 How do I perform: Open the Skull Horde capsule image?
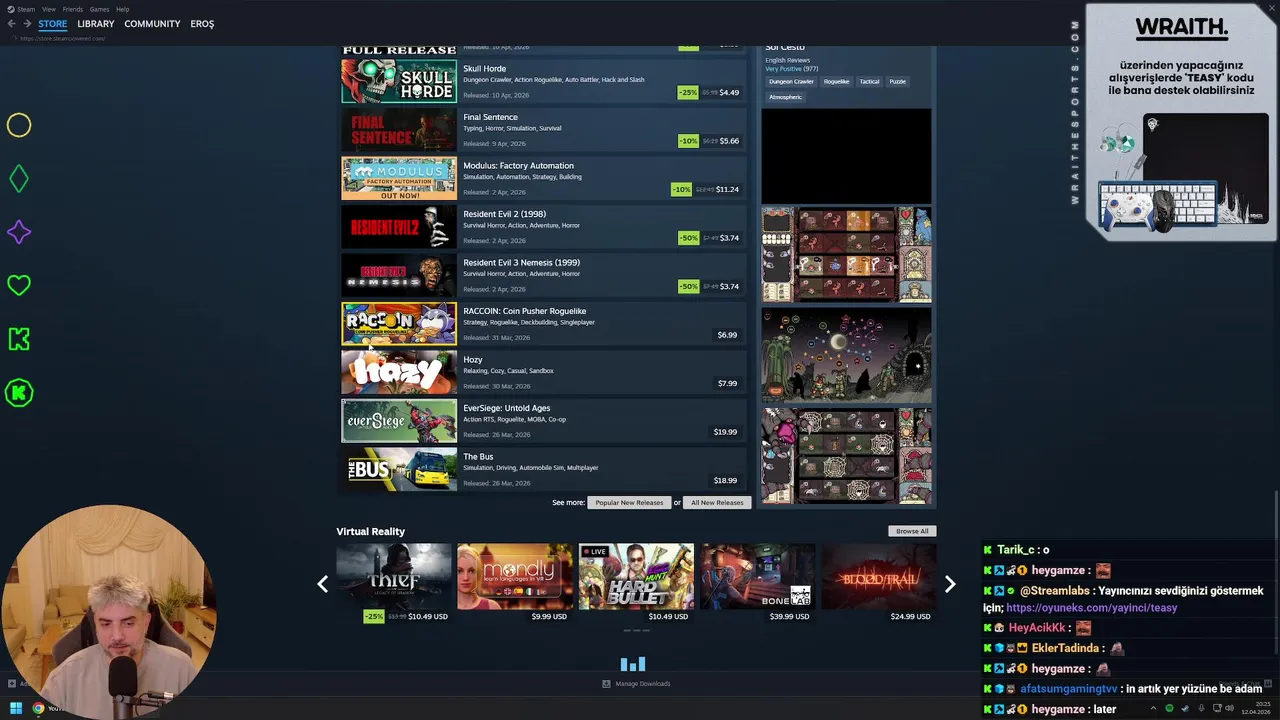[x=399, y=81]
